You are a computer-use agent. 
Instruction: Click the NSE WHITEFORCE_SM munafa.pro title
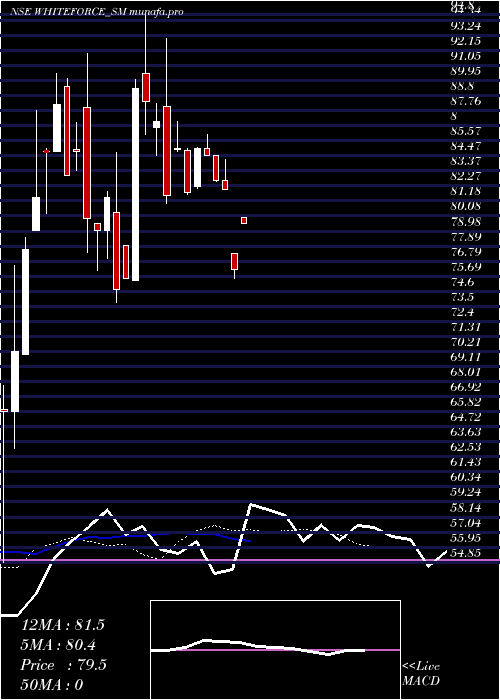[x=96, y=12]
